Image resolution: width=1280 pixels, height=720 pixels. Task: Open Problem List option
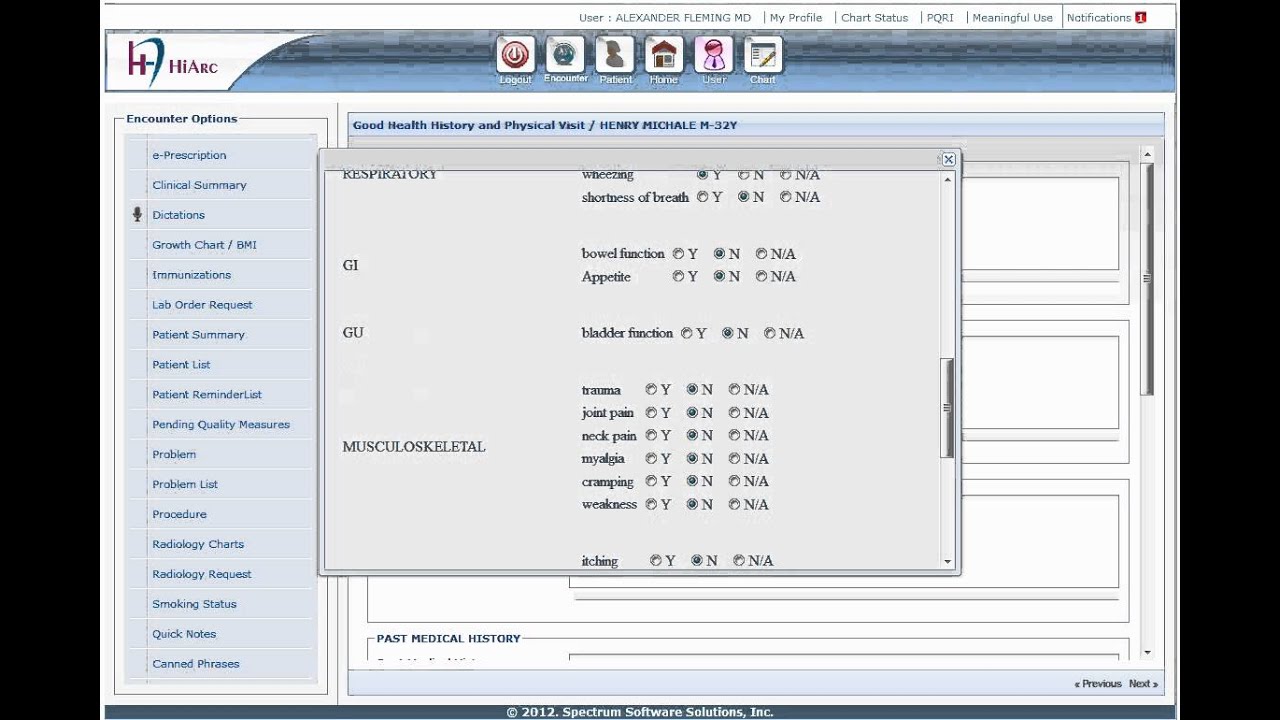tap(185, 485)
